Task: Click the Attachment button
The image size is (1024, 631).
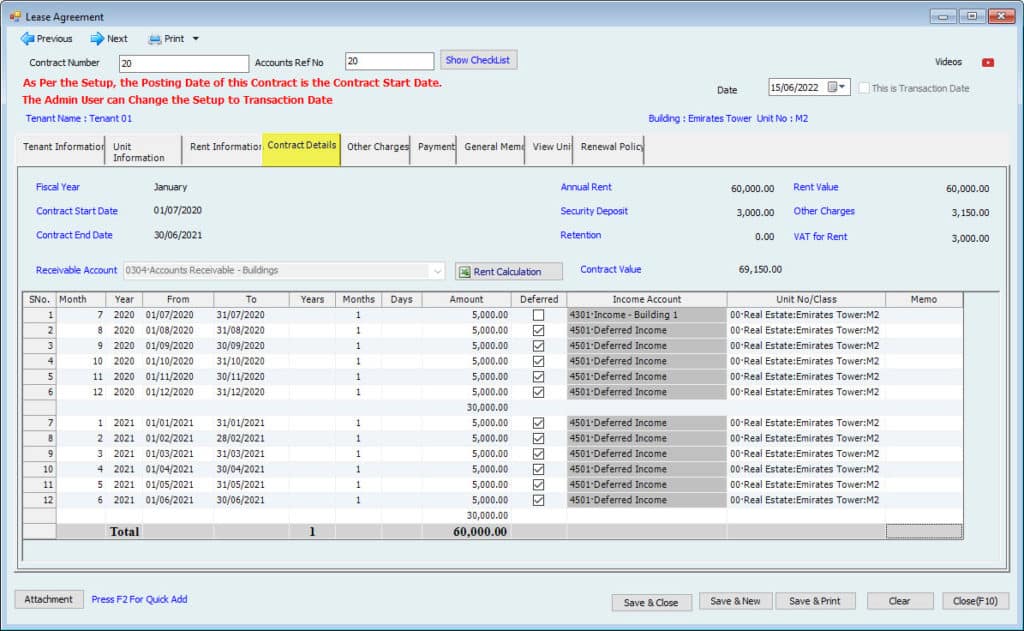Action: [x=49, y=599]
